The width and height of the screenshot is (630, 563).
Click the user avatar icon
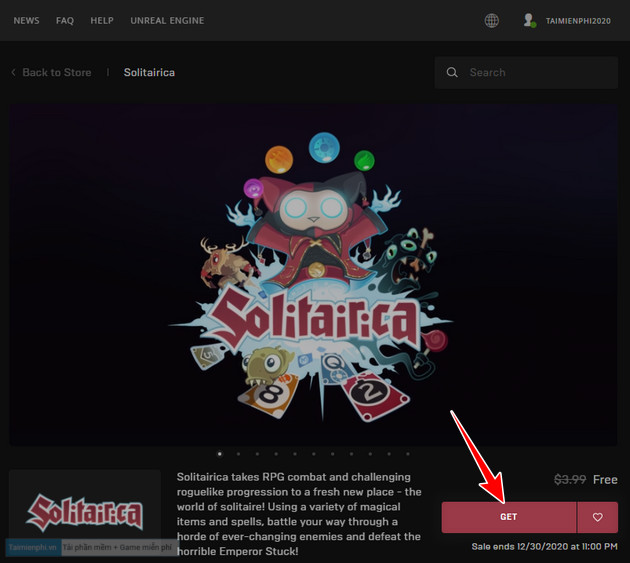529,20
